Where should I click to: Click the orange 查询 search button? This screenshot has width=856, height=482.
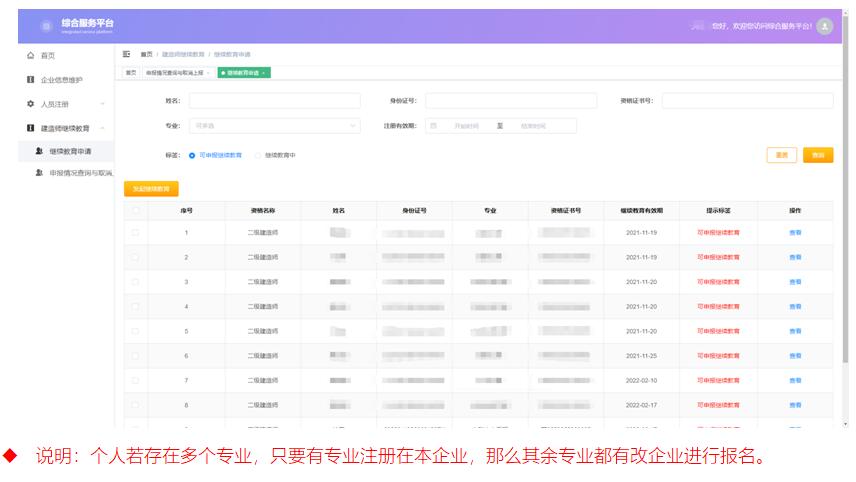(x=817, y=155)
